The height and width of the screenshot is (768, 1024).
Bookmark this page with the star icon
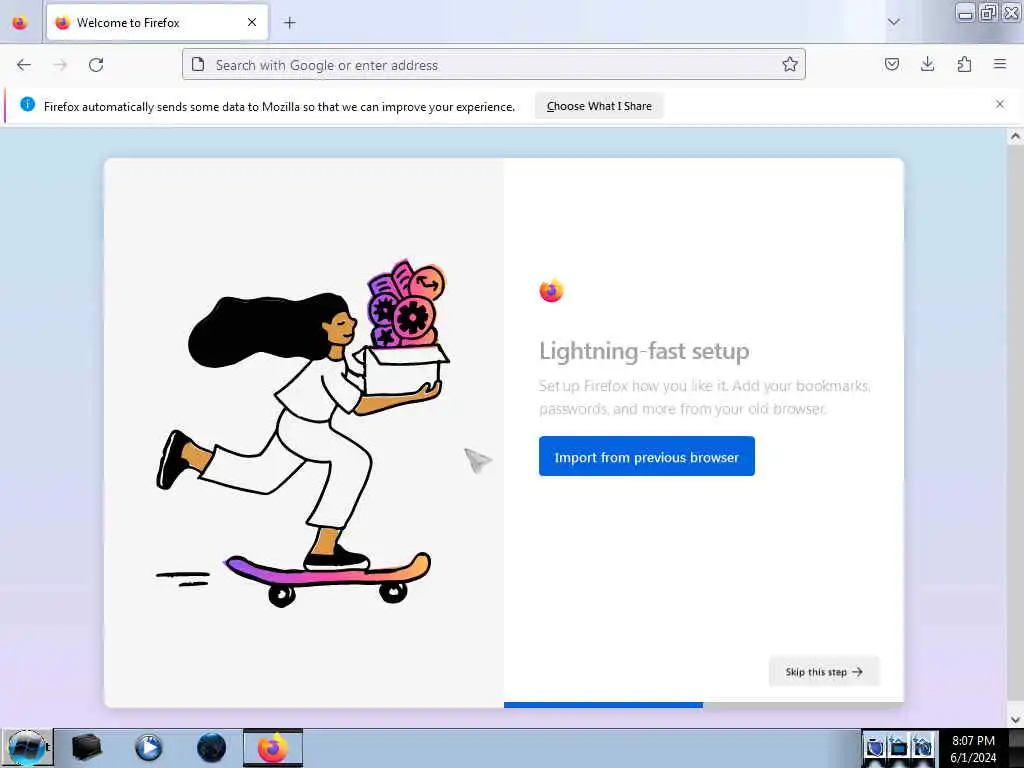(790, 64)
